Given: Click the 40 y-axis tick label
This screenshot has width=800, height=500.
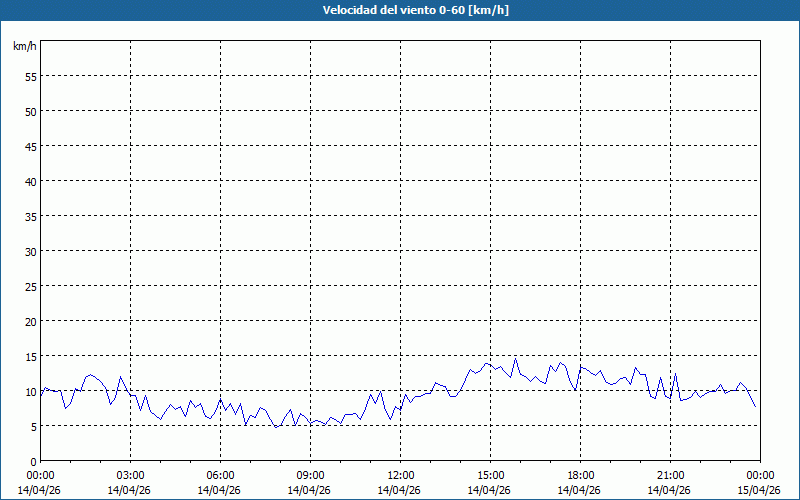Looking at the screenshot, I should 30,181.
